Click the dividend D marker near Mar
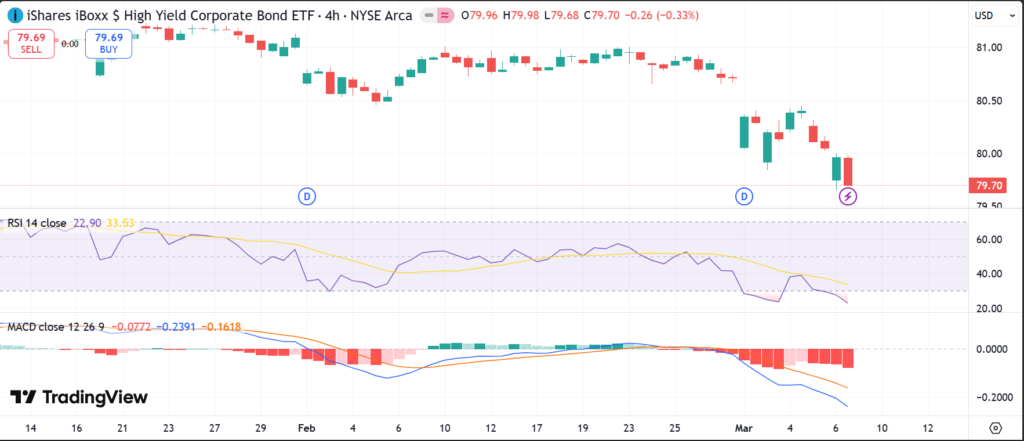This screenshot has width=1024, height=441. click(743, 195)
